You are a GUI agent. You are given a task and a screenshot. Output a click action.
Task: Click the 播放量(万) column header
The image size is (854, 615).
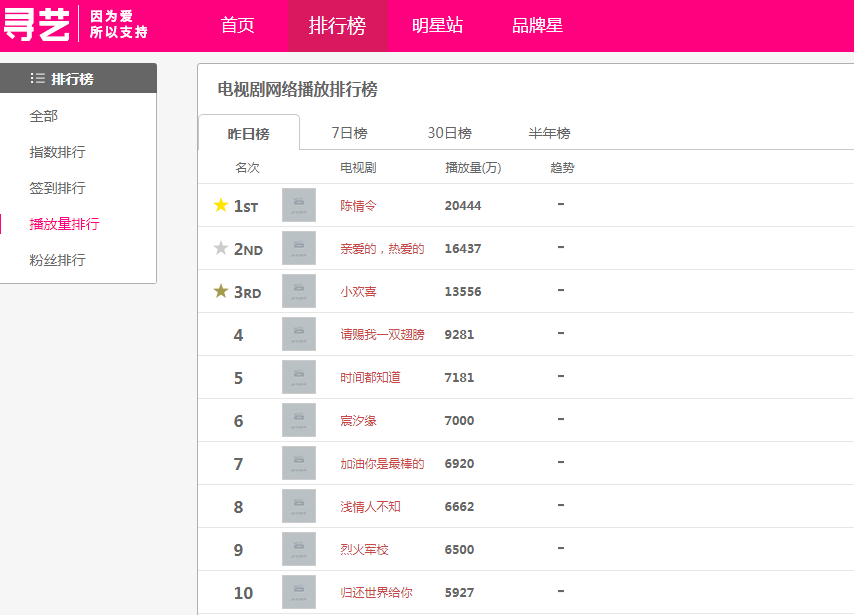474,167
